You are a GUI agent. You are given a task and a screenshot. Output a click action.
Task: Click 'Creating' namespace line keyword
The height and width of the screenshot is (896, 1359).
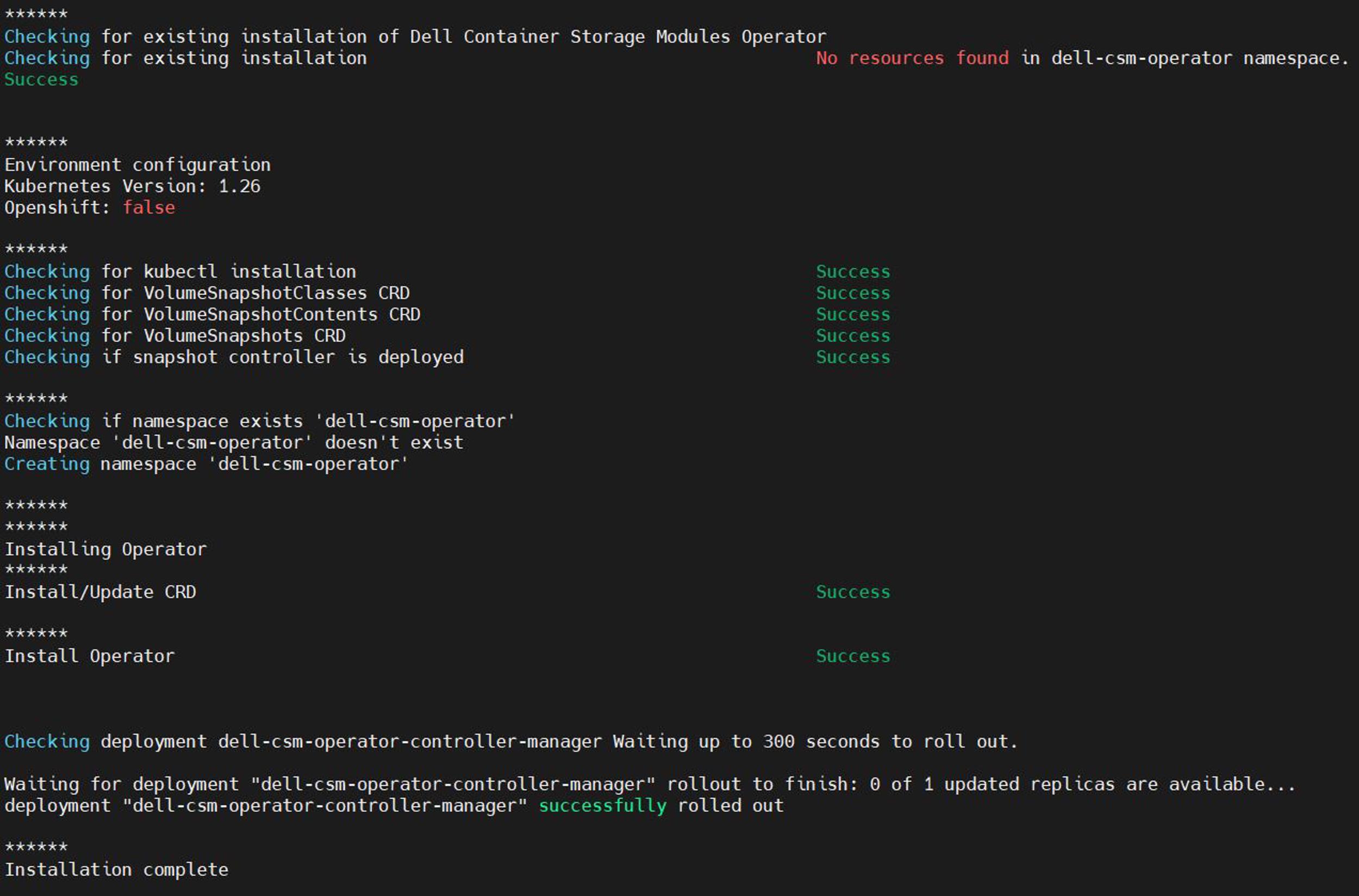click(x=47, y=464)
